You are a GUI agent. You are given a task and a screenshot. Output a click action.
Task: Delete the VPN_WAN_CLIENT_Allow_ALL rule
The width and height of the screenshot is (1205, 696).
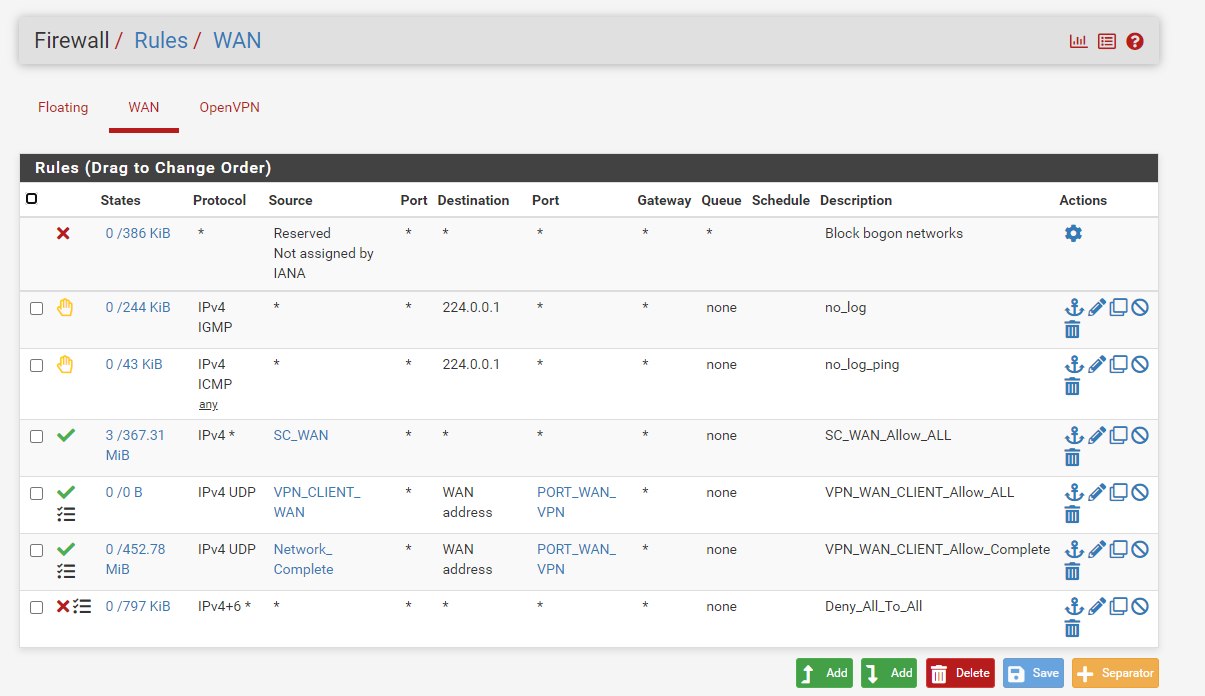1073,514
